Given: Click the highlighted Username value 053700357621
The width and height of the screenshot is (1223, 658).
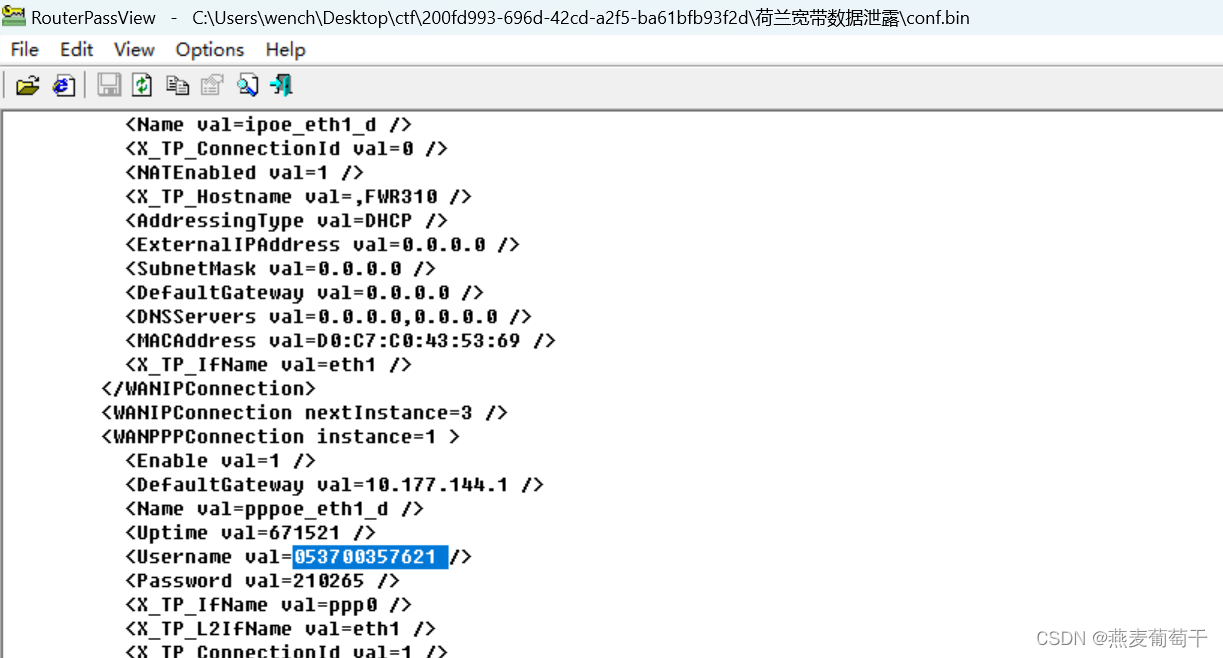Looking at the screenshot, I should (x=370, y=556).
